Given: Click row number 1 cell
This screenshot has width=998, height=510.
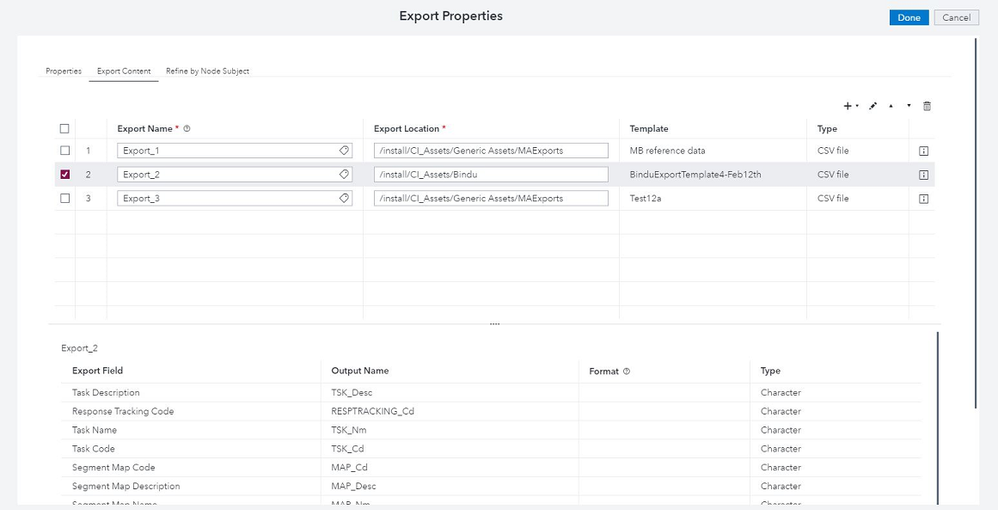Looking at the screenshot, I should pos(88,151).
